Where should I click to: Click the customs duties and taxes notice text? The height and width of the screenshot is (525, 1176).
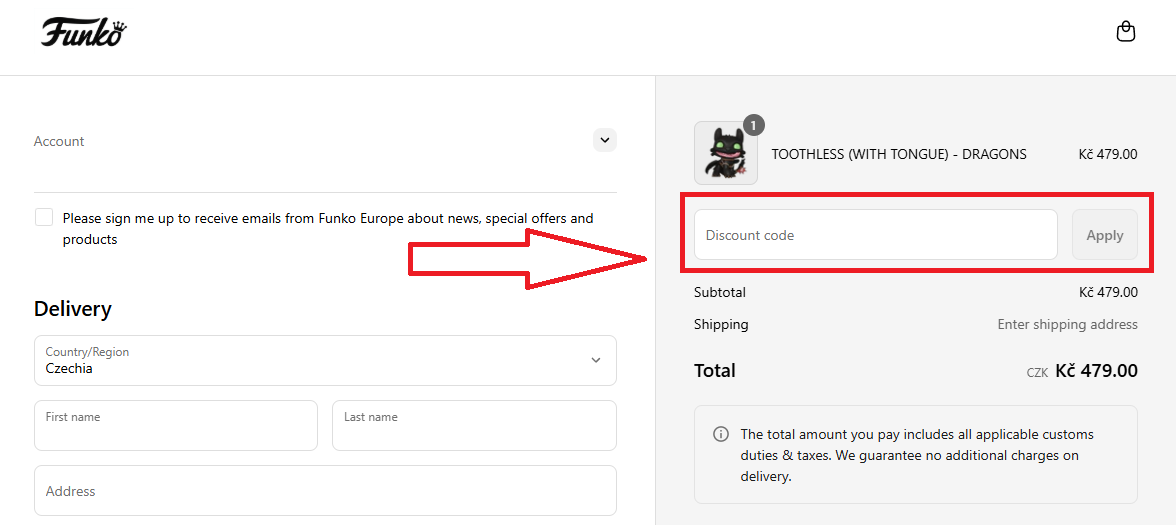click(916, 455)
